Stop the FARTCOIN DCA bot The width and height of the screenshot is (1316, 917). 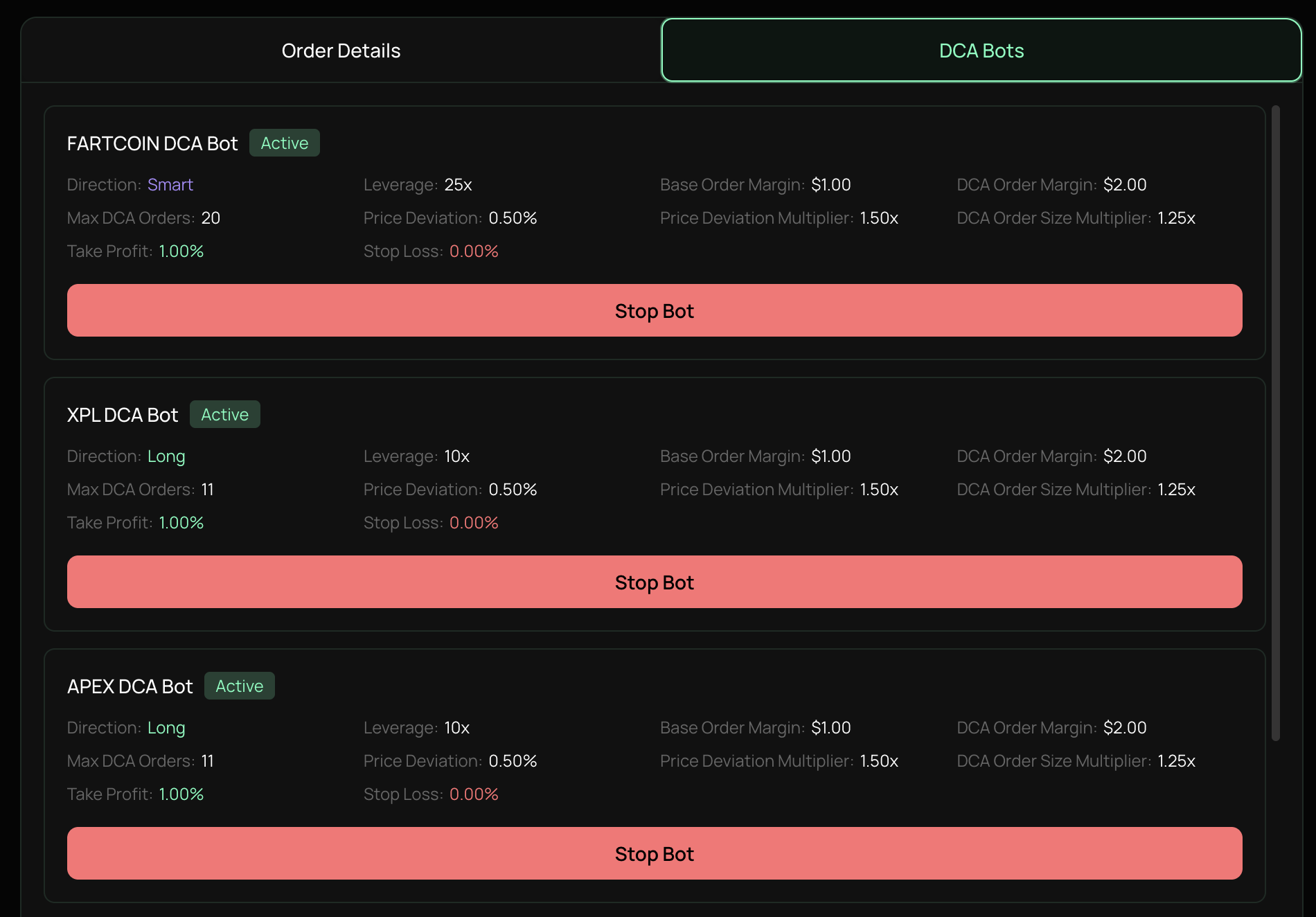(654, 311)
